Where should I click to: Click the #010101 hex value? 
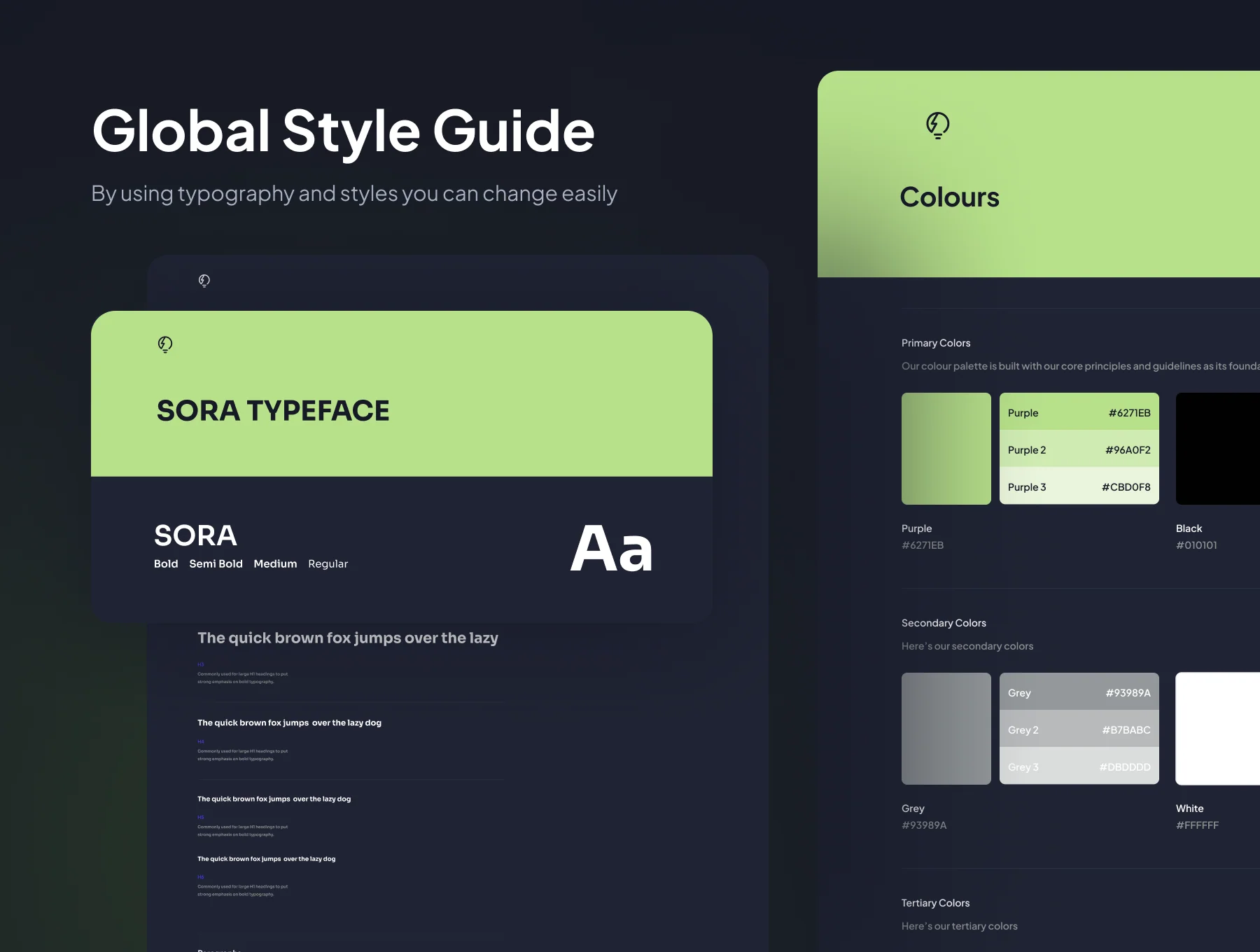click(x=1196, y=545)
